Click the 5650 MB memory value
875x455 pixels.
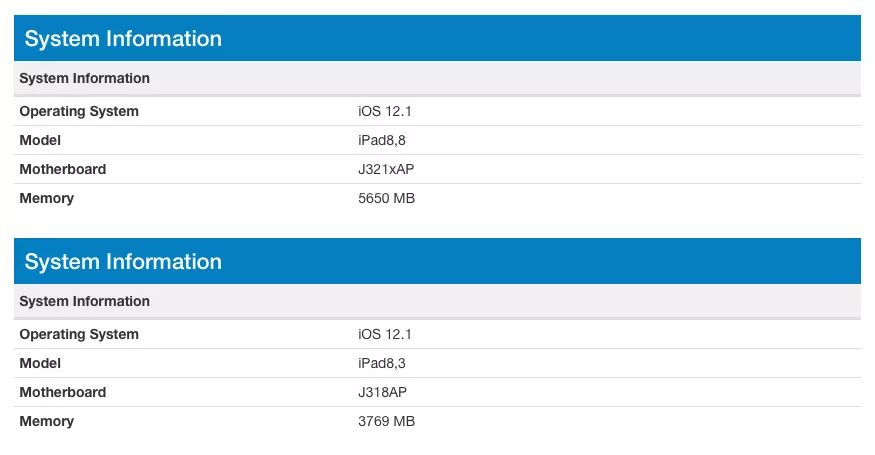point(386,198)
